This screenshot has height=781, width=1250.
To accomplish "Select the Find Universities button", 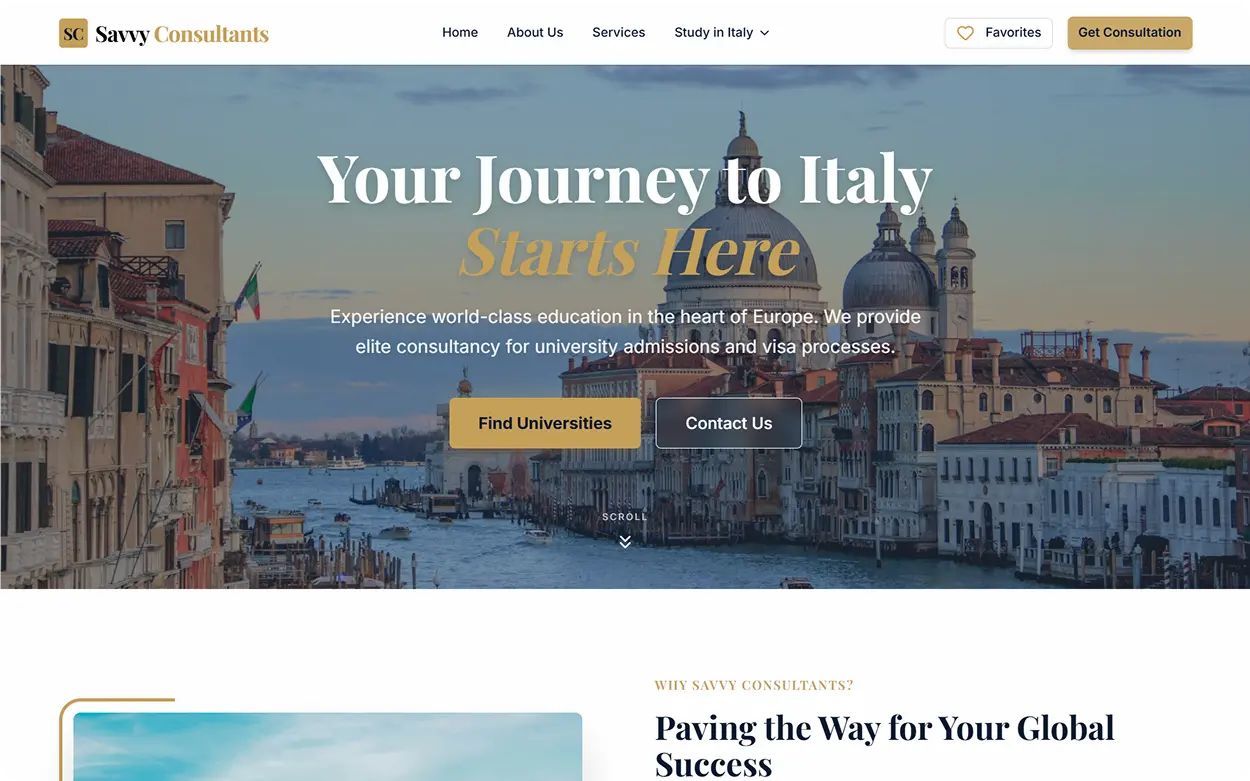I will [x=545, y=423].
